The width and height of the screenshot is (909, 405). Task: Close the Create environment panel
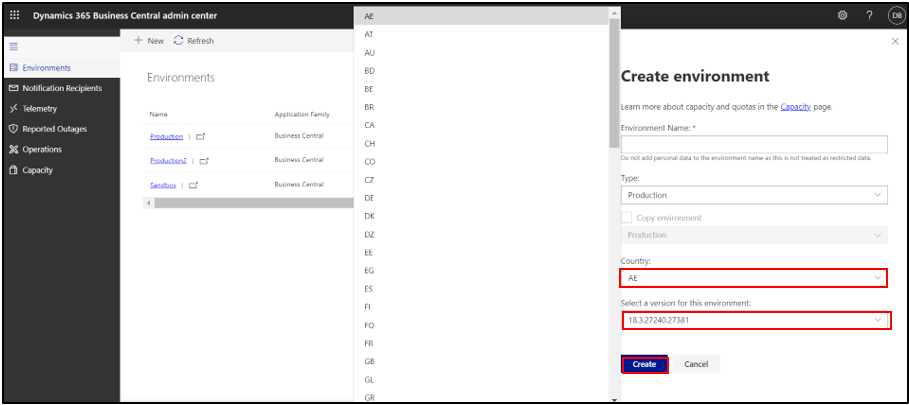coord(895,41)
